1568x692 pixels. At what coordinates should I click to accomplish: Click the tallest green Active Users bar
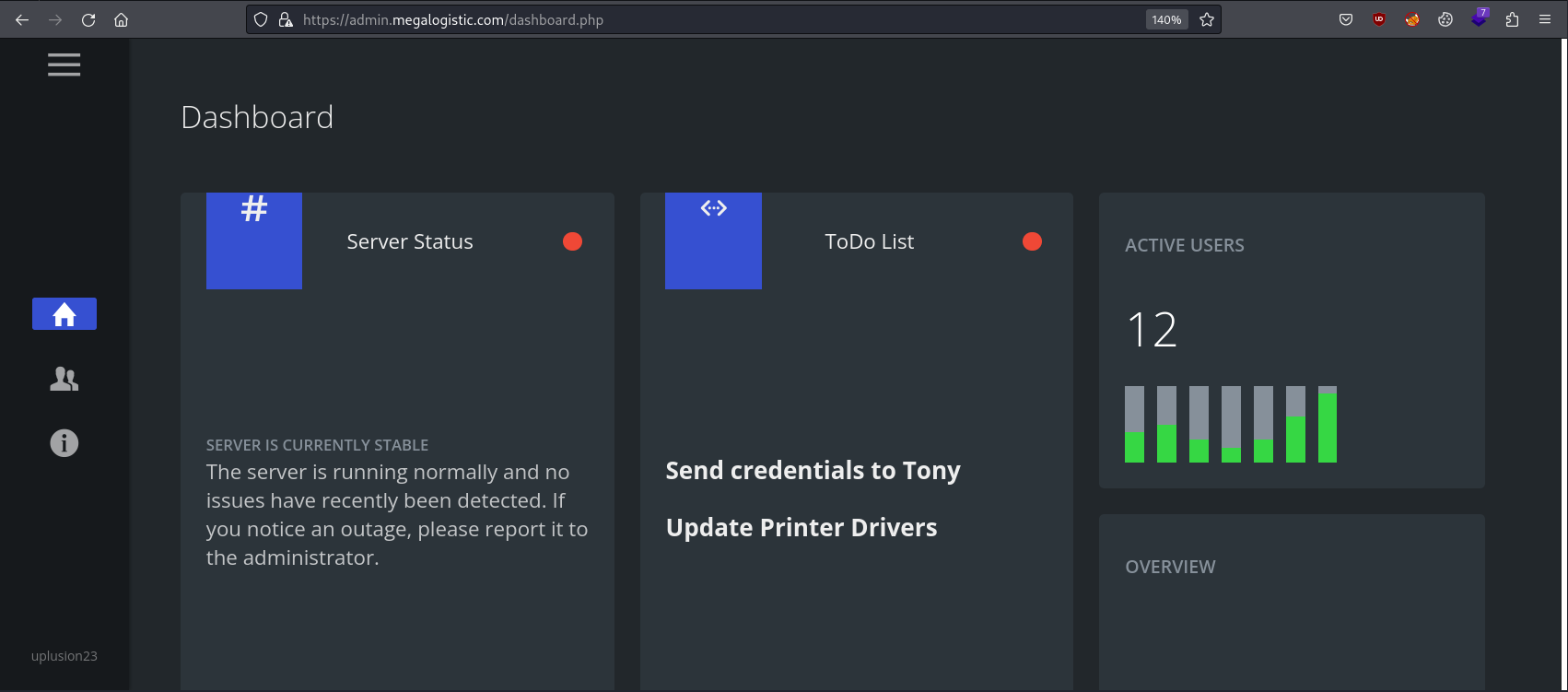click(1328, 428)
